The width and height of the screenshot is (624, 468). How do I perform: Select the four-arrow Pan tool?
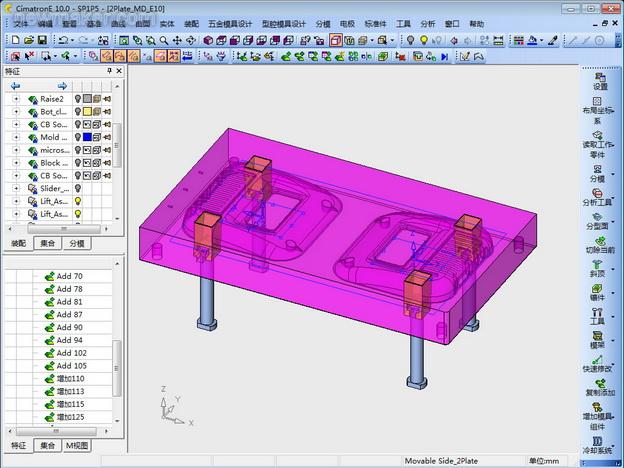pos(177,40)
